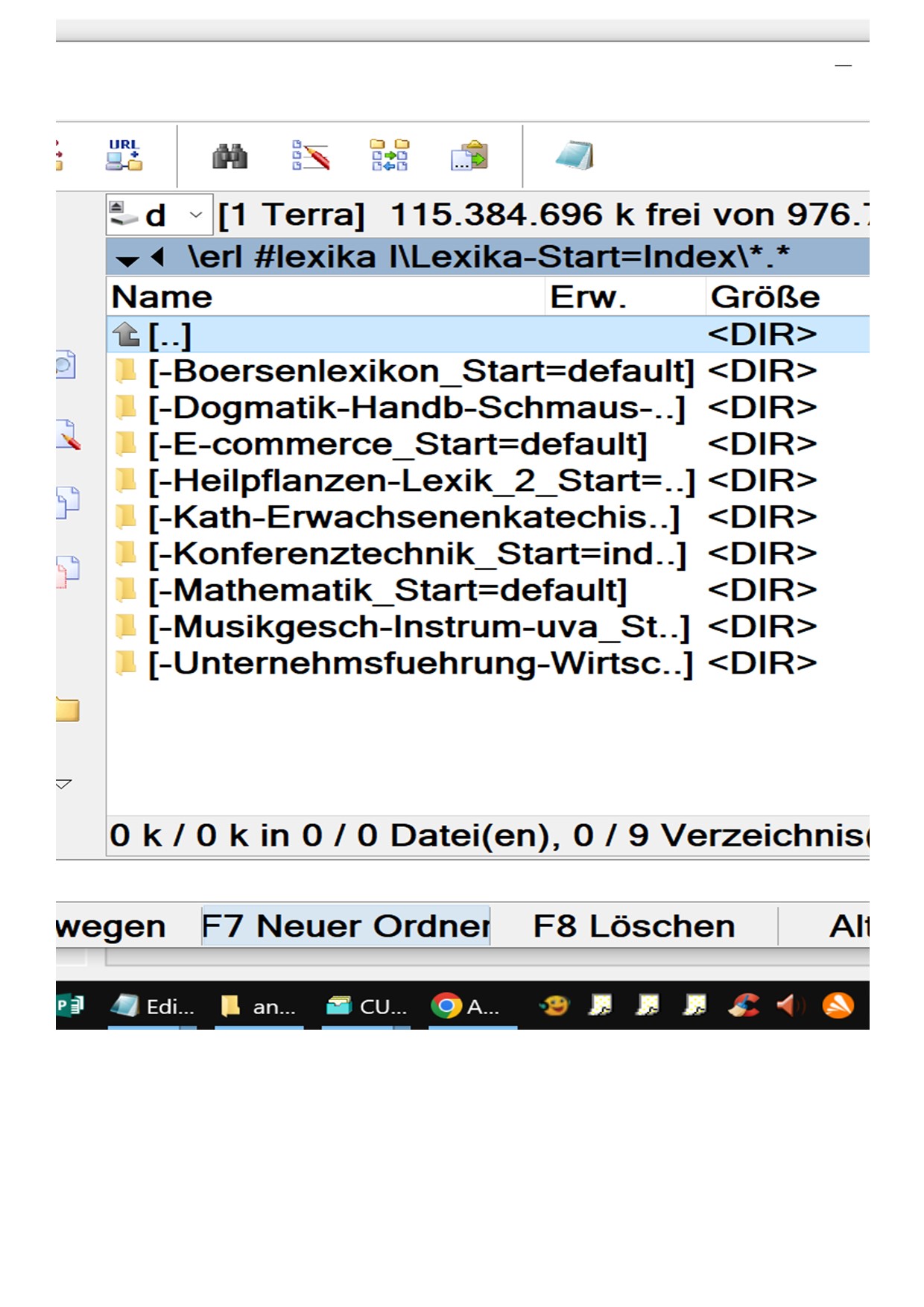Sort file list by Name column header
Viewport: 924px width, 1307px height.
click(326, 297)
